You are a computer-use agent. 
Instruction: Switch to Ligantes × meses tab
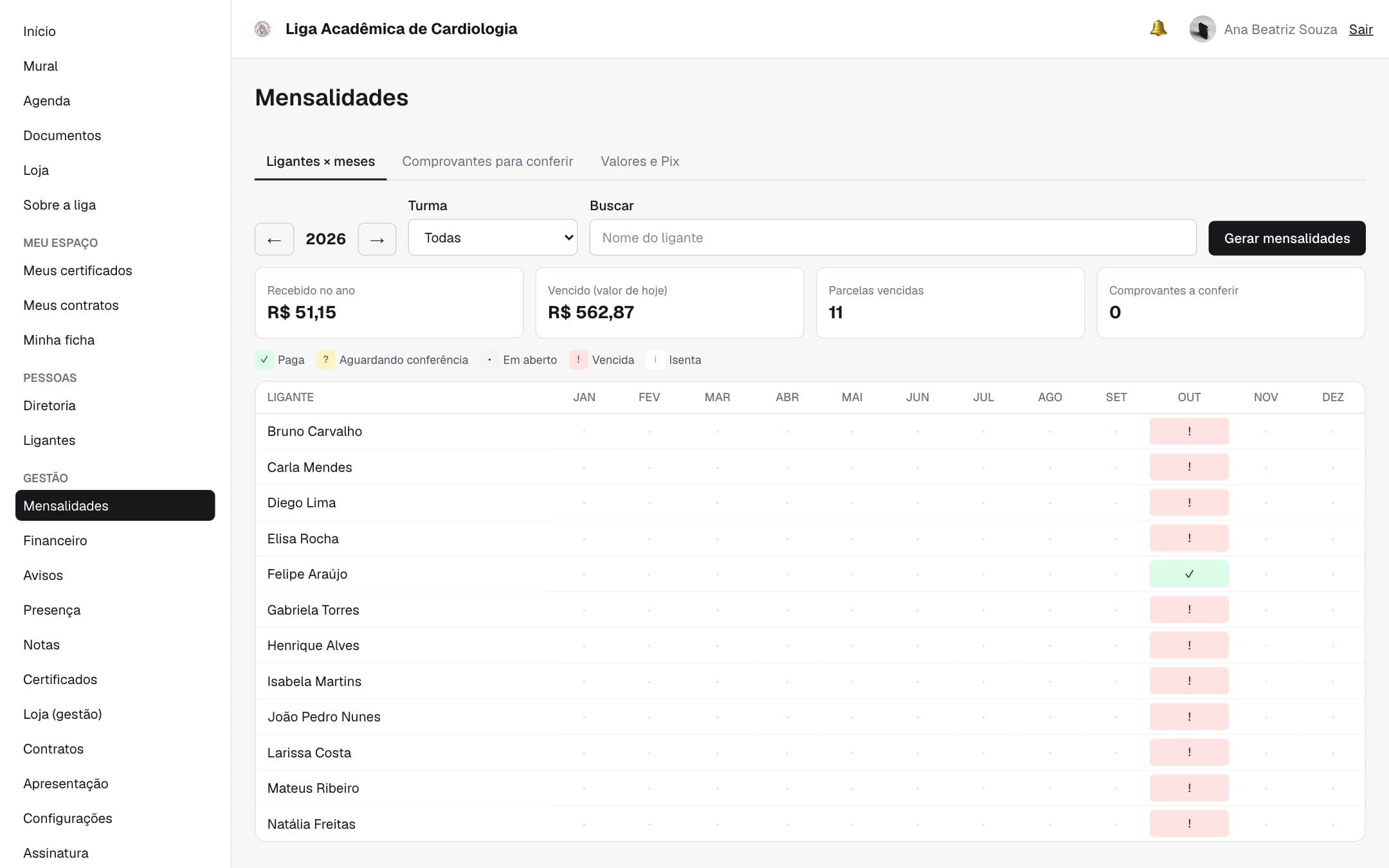tap(320, 161)
